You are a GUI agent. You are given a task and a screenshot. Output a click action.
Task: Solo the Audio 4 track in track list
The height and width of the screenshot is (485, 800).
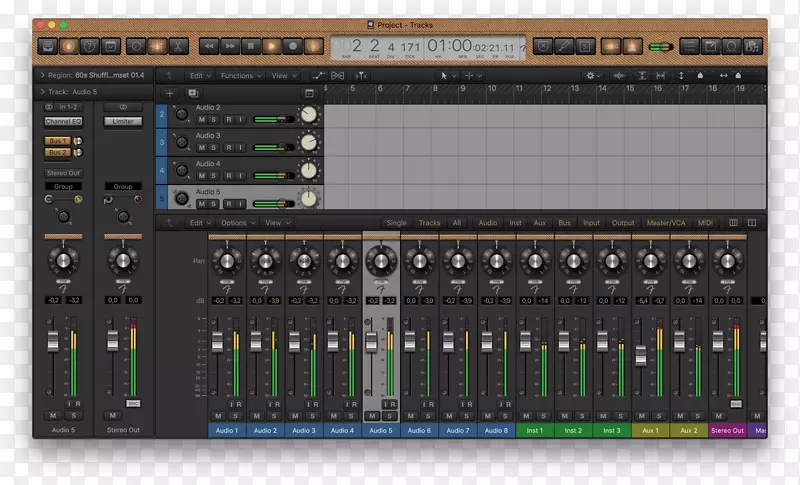pos(214,175)
